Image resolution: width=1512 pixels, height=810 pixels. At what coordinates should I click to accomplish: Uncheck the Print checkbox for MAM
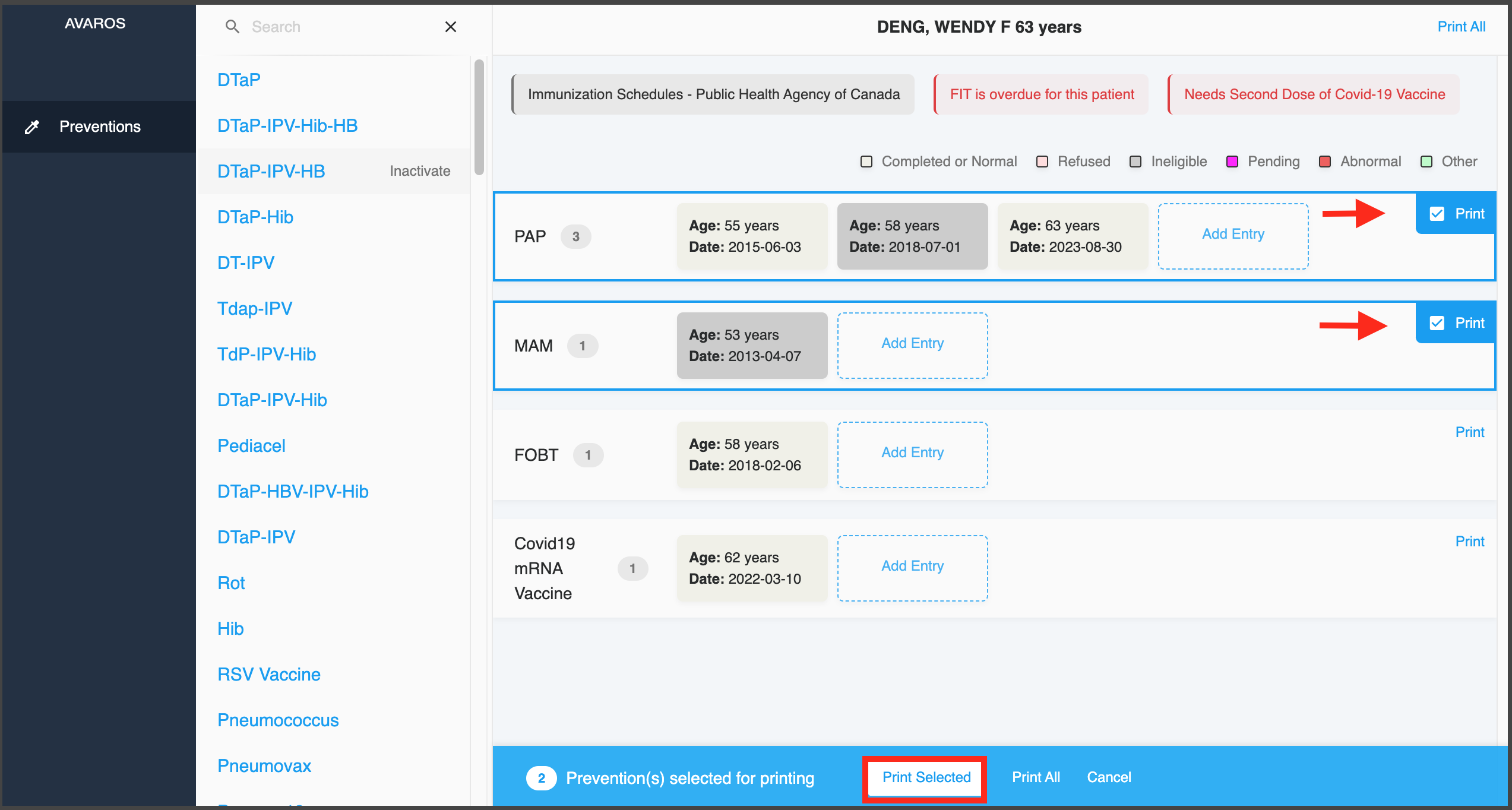pos(1437,323)
